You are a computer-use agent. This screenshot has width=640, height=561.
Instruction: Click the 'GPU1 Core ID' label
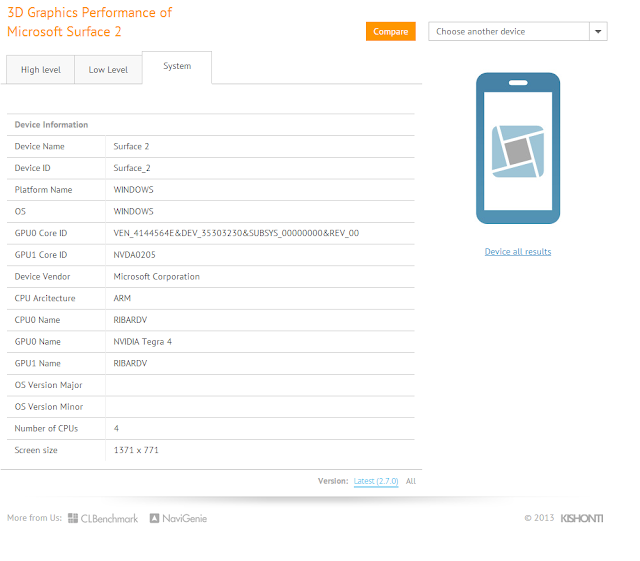pos(41,255)
